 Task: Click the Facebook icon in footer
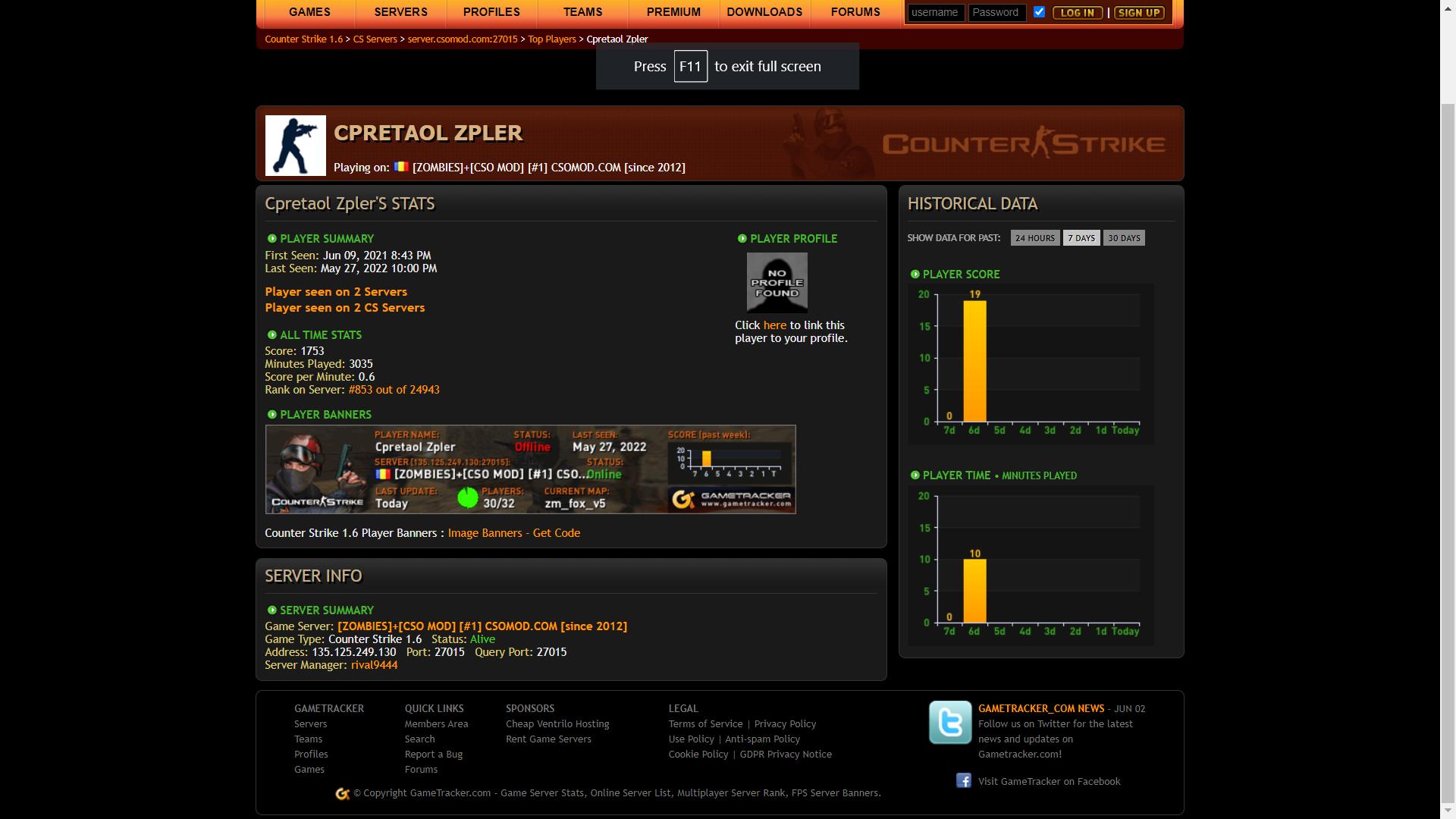click(x=963, y=780)
